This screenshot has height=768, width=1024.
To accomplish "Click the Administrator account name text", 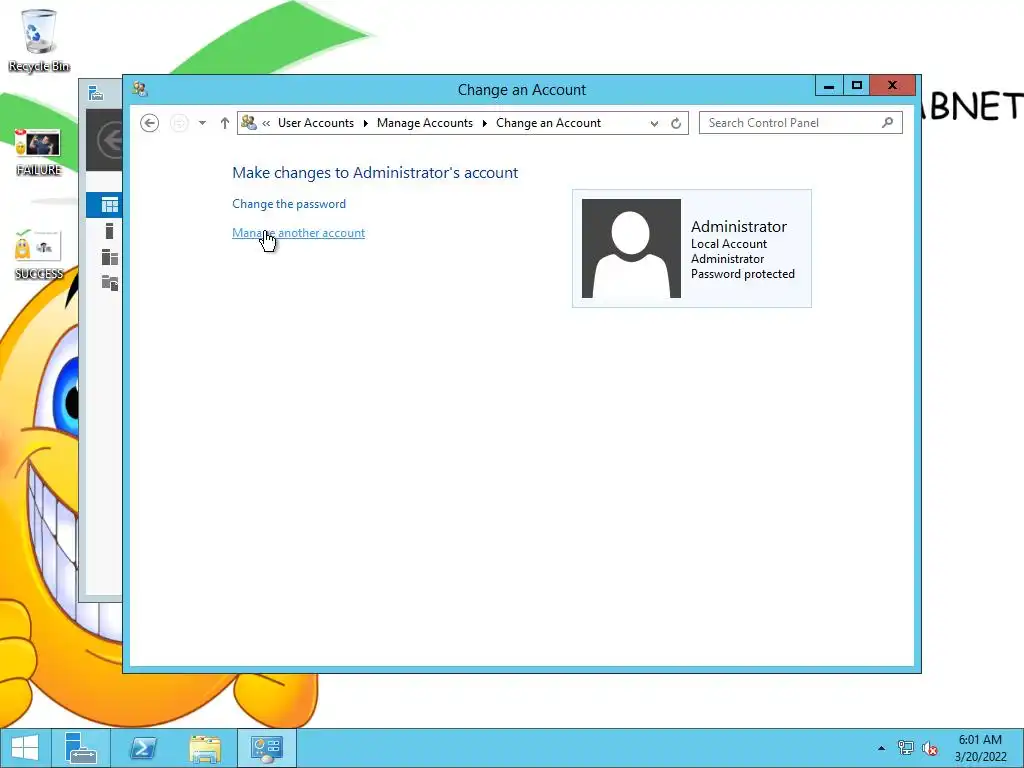I will (x=739, y=226).
